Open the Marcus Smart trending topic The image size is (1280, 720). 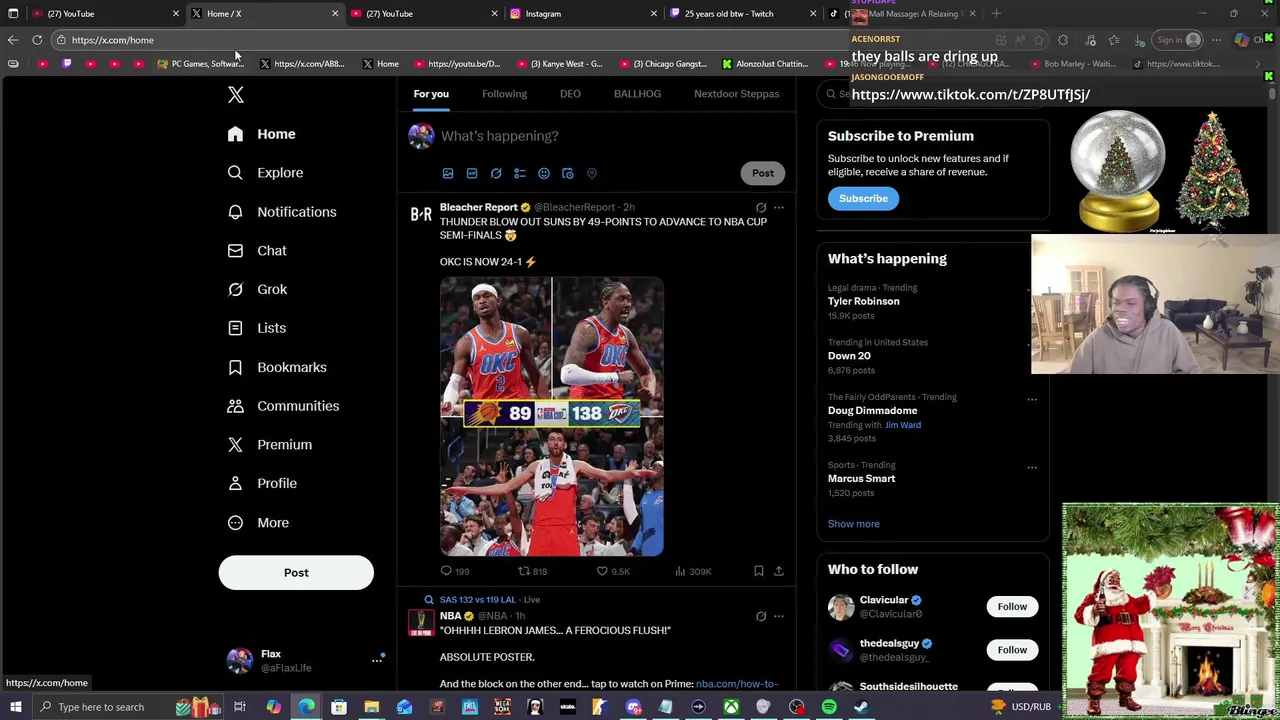click(861, 479)
